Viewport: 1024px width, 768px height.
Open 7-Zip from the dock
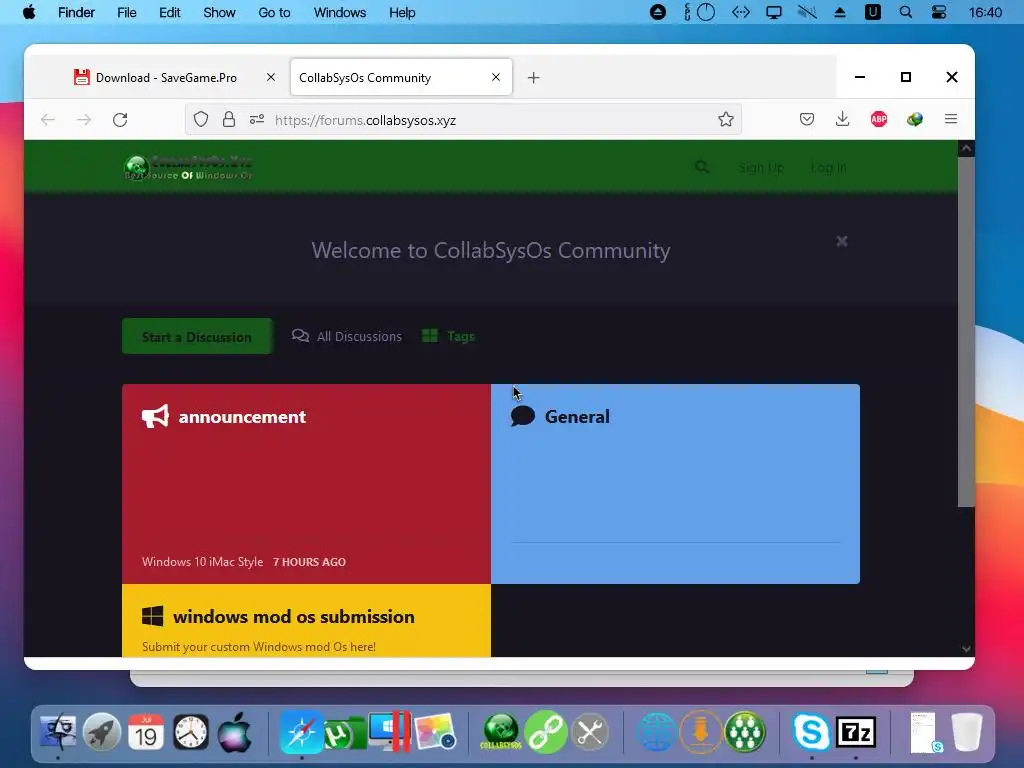(856, 732)
